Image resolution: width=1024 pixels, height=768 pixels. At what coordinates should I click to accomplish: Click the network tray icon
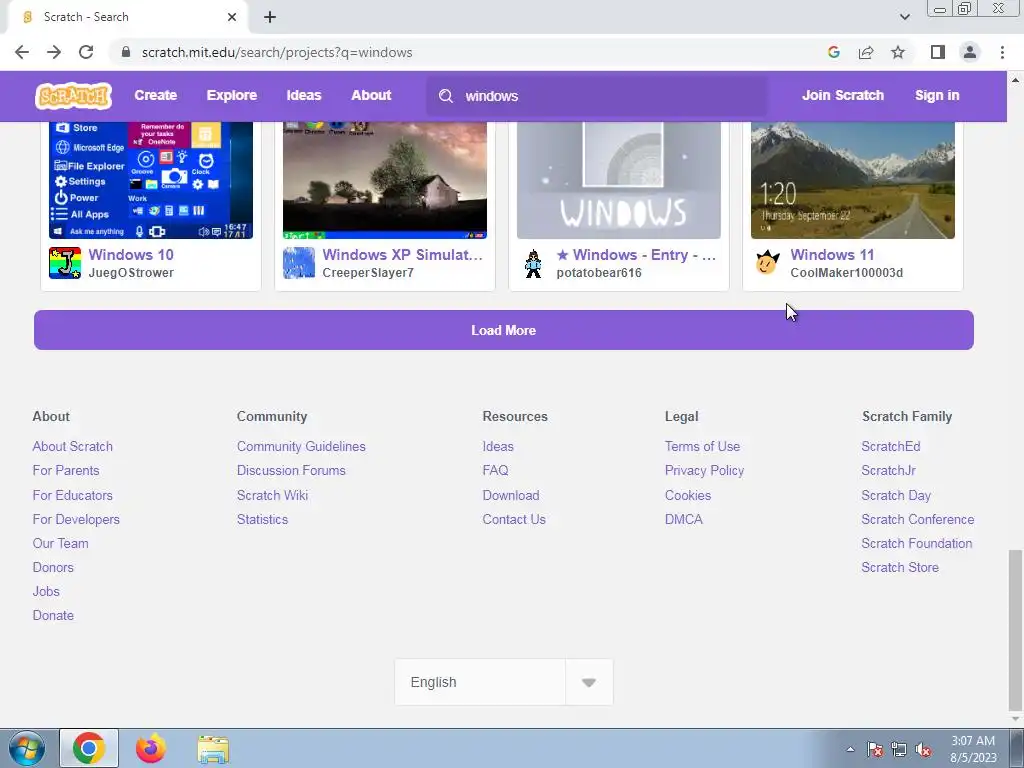tap(899, 750)
